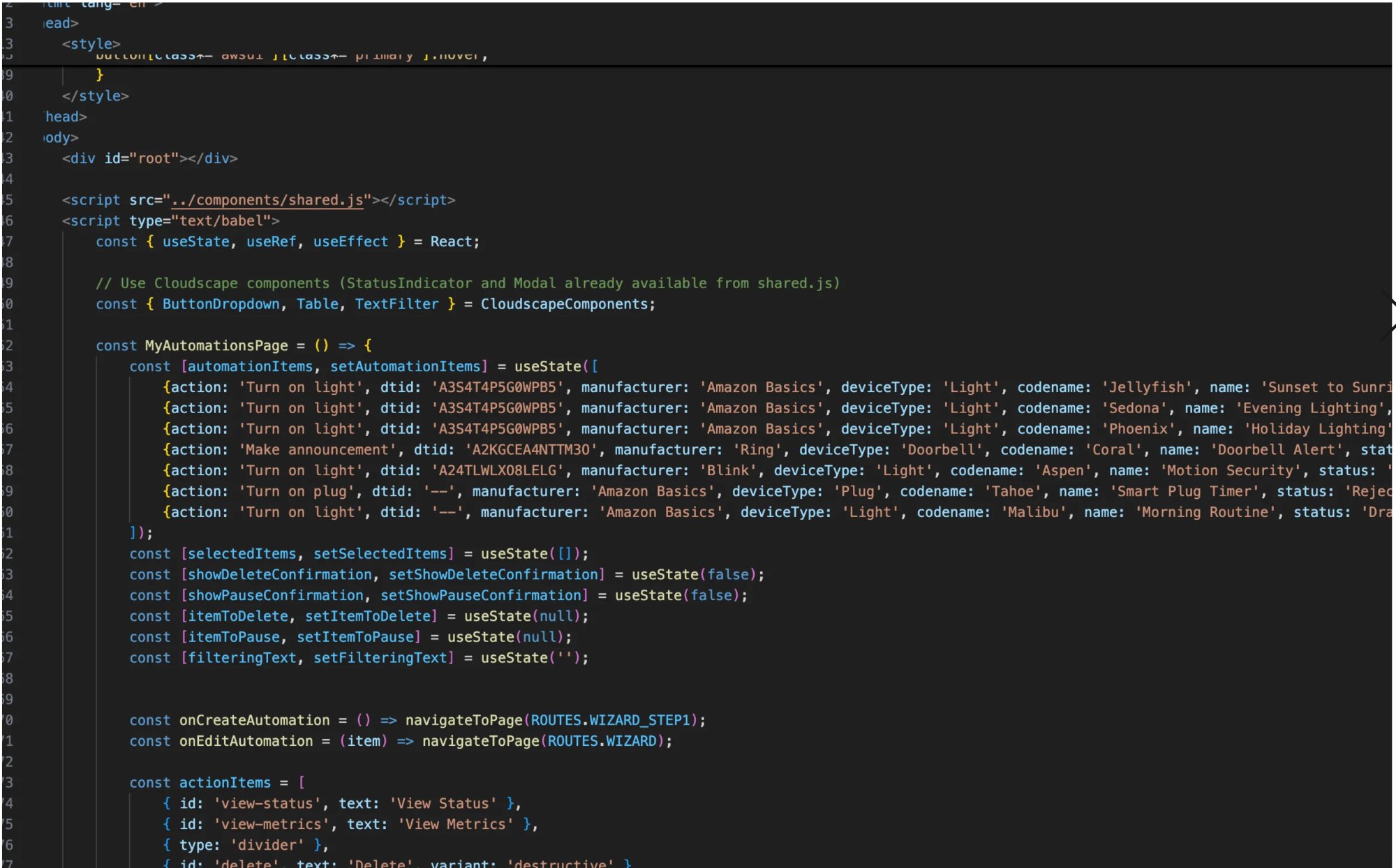Select the MyAutomationsPage function name
The width and height of the screenshot is (1396, 868).
(216, 345)
